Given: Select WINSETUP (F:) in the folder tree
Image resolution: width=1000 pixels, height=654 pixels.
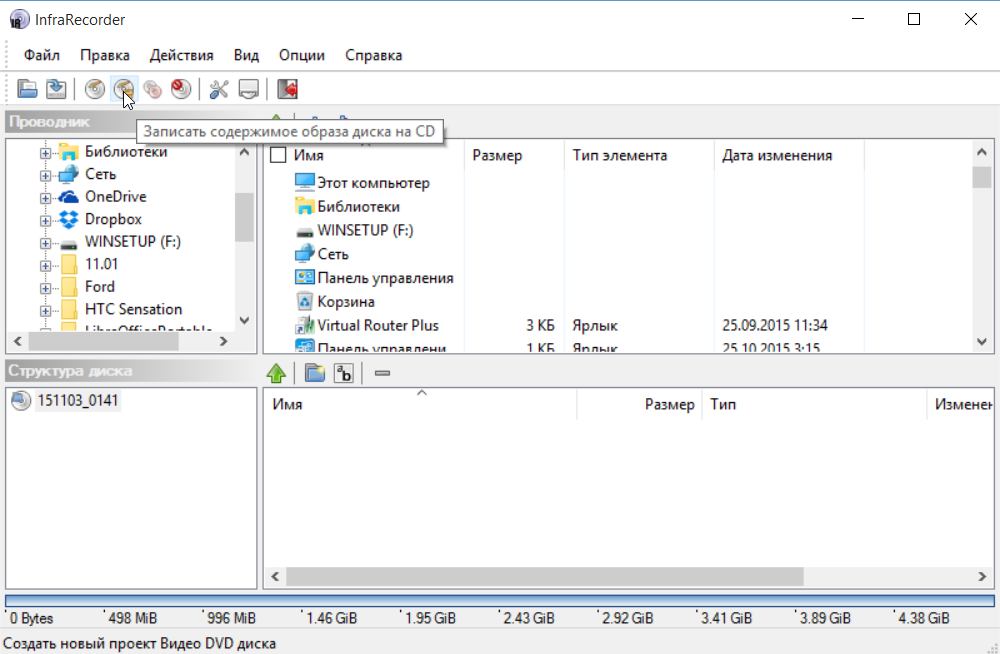Looking at the screenshot, I should [133, 242].
